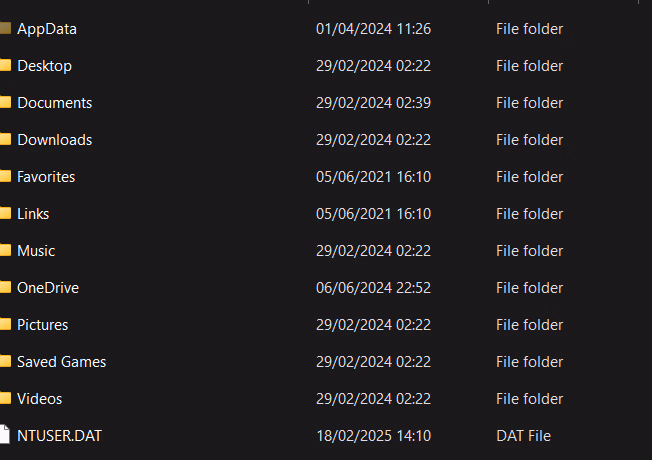Select the Pictures folder name
The image size is (652, 460).
click(x=42, y=325)
